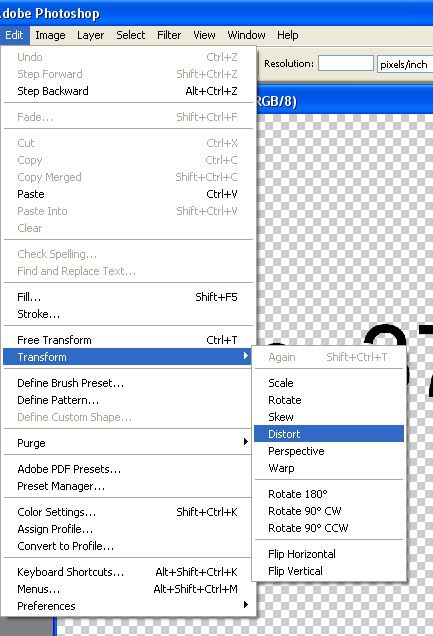Choose Step Backward from Edit menu
This screenshot has width=433, height=636.
pos(129,91)
